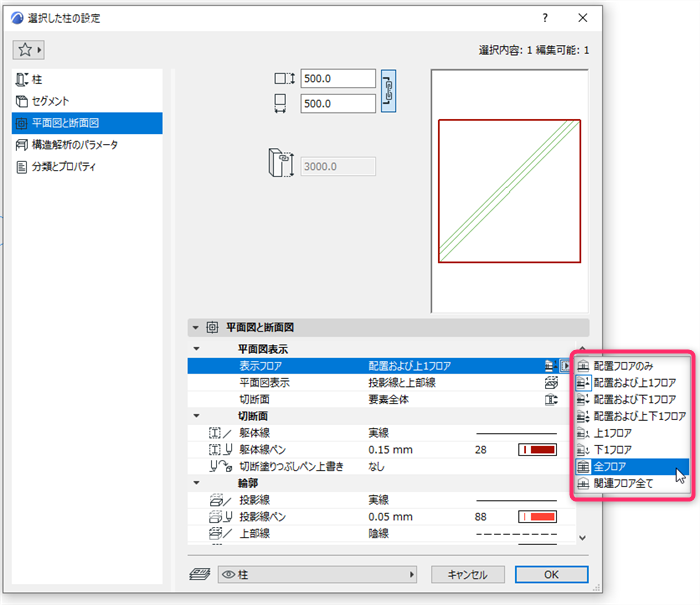The image size is (700, 605).
Task: Select the 柱 page in the sidebar
Action: [87, 80]
